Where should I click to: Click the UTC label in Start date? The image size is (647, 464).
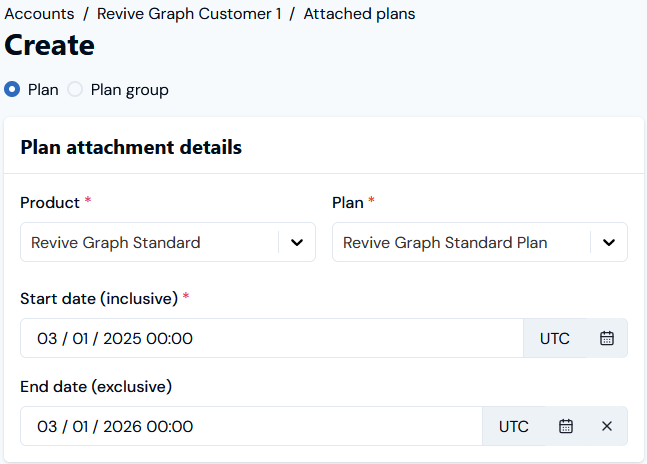(x=555, y=339)
